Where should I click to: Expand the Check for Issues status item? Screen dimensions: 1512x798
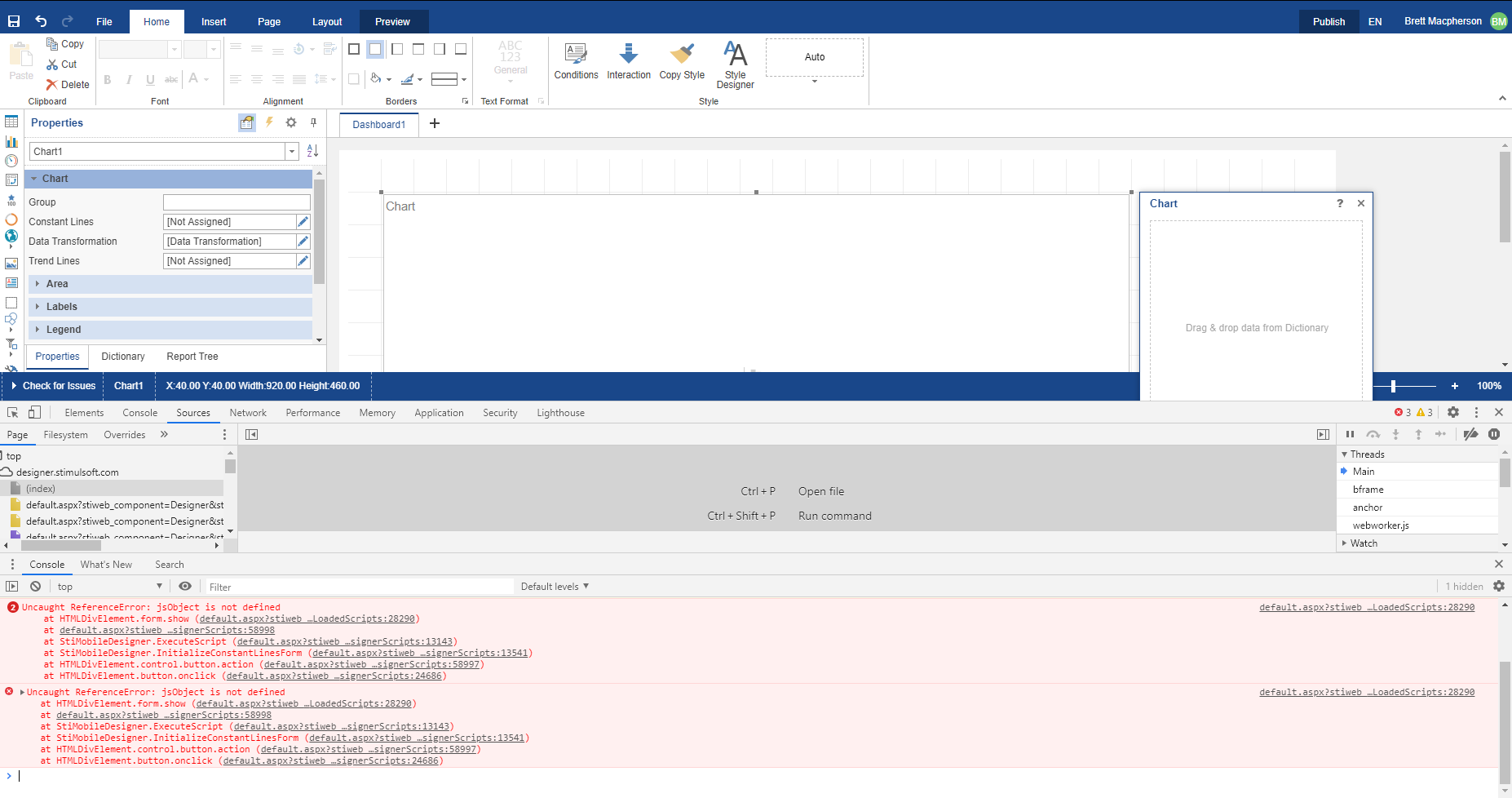[x=55, y=386]
